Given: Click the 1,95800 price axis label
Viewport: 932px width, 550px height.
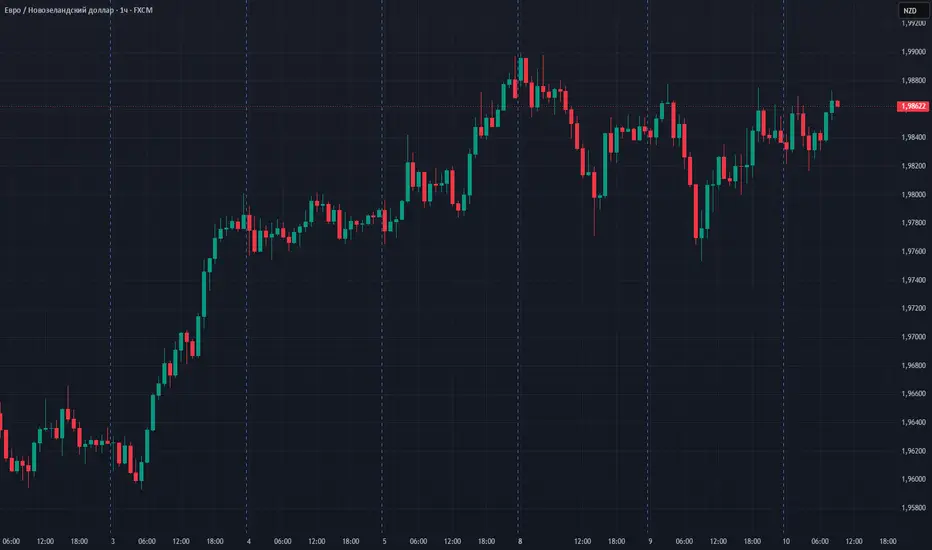Looking at the screenshot, I should pos(914,508).
